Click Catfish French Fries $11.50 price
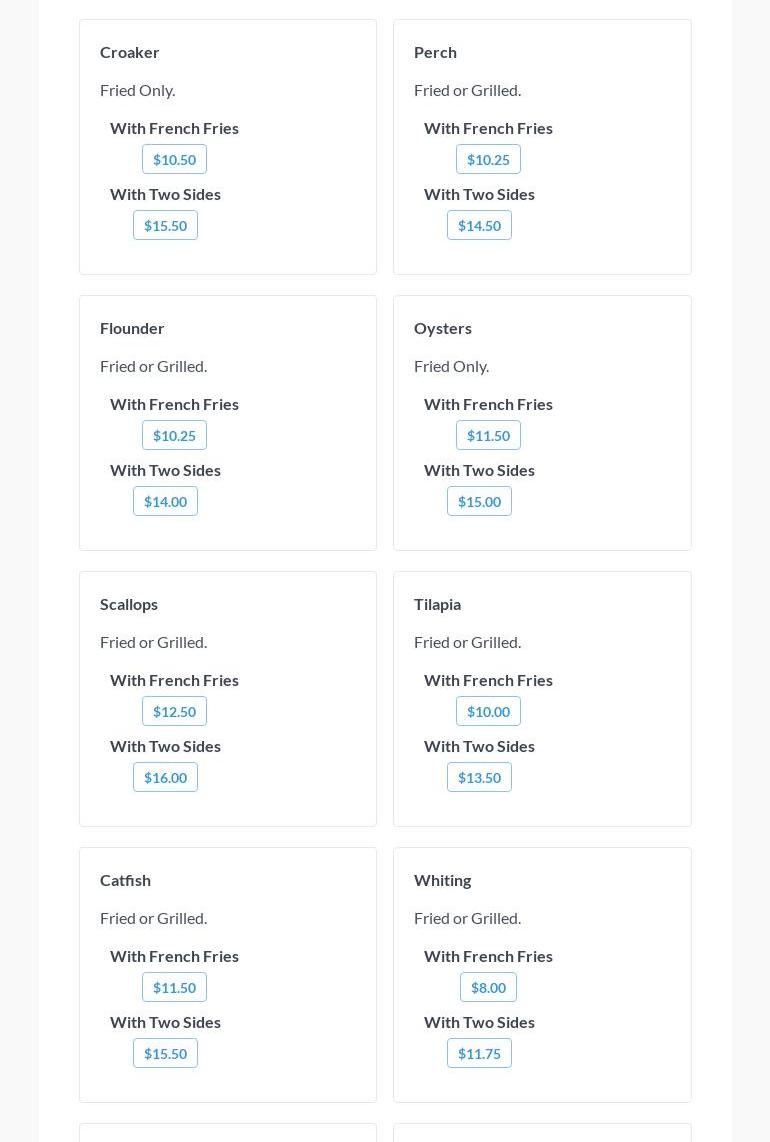The height and width of the screenshot is (1142, 770). coord(174,987)
